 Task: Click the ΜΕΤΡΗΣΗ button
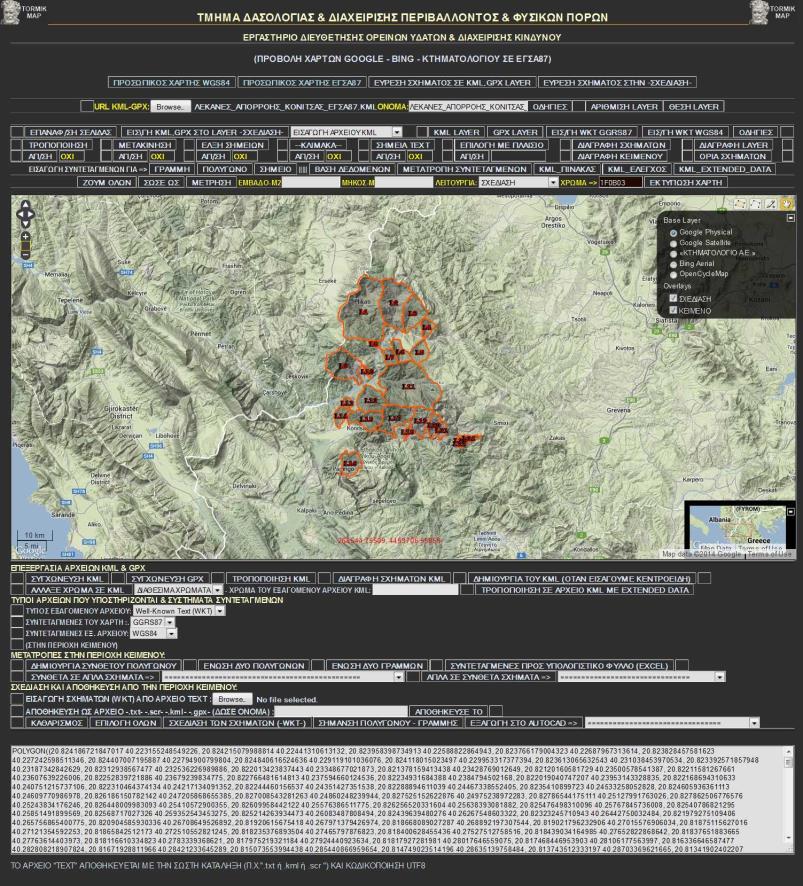211,183
